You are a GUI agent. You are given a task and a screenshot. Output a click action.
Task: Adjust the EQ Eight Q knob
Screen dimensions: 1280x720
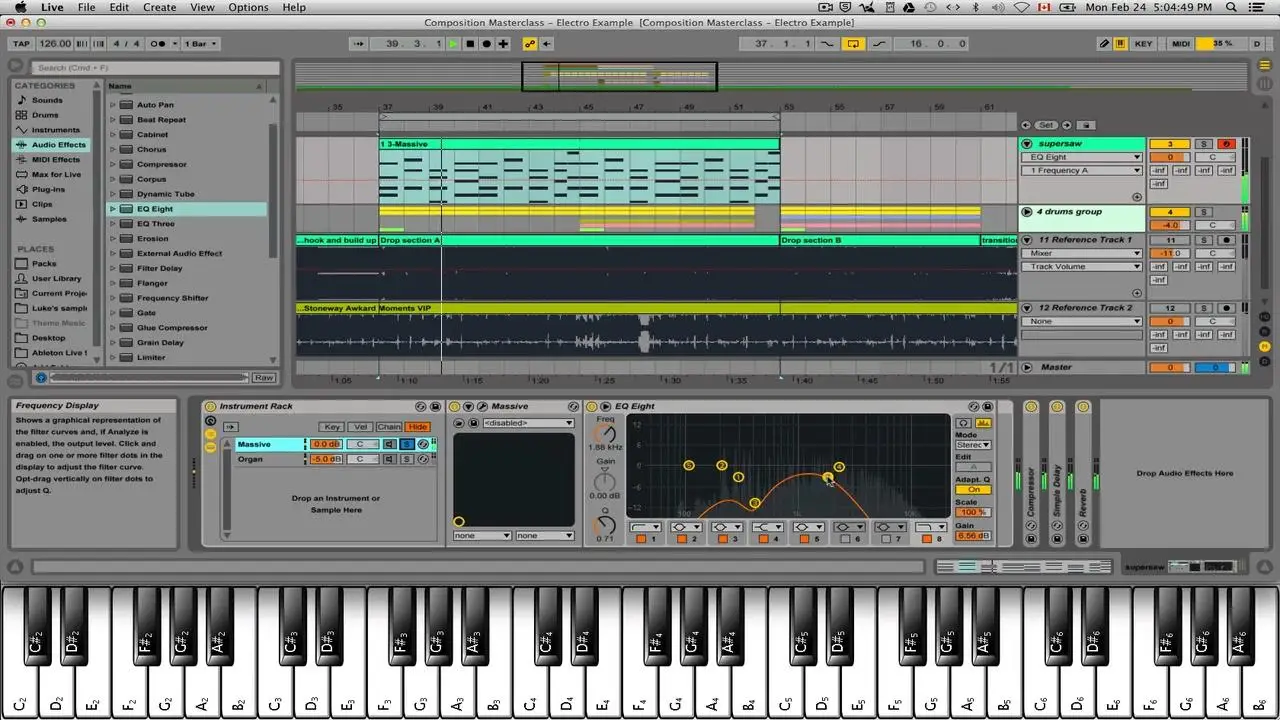[605, 524]
